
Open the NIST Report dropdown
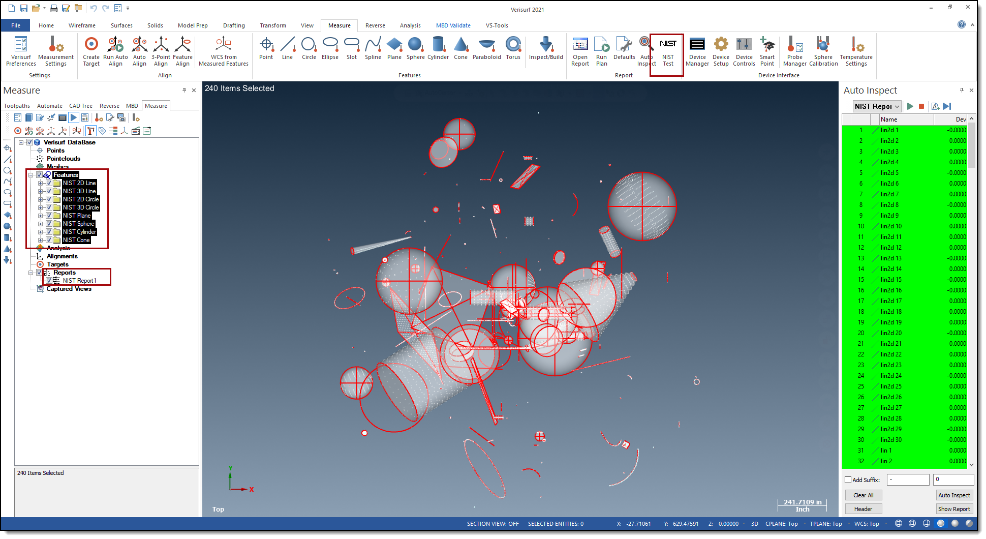[x=877, y=106]
